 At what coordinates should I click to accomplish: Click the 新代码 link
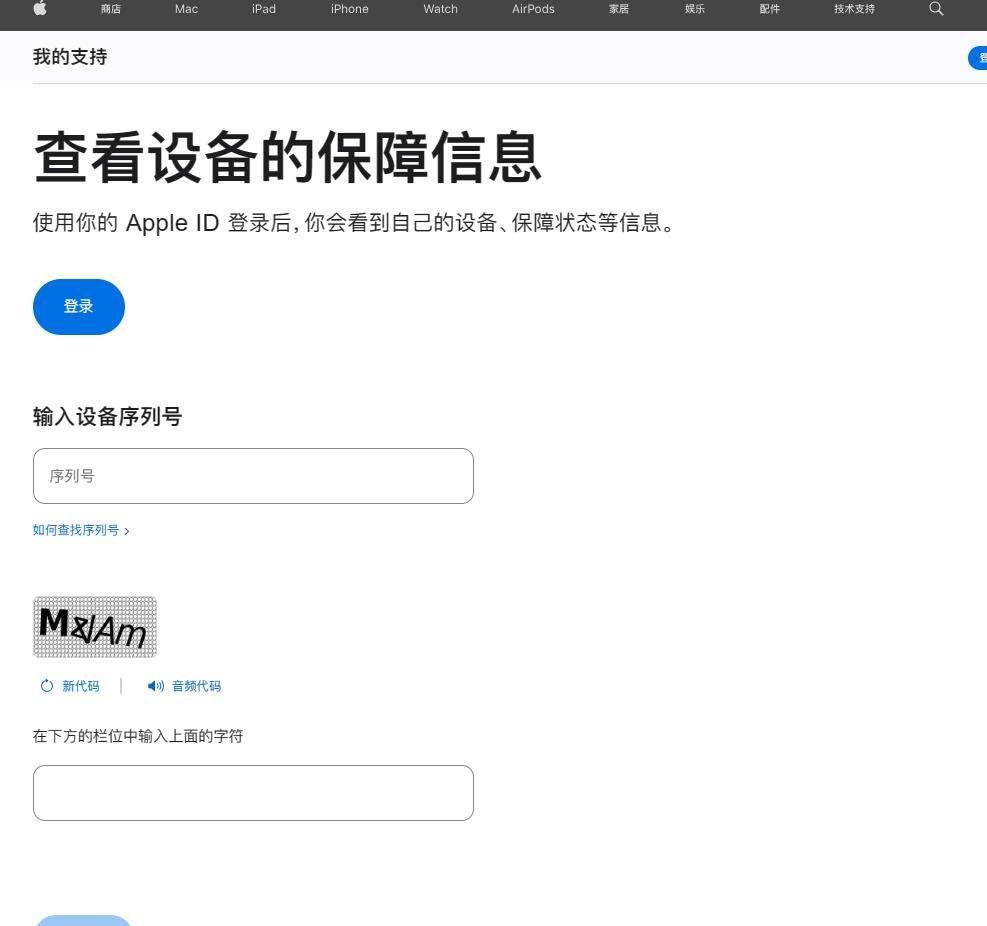81,686
